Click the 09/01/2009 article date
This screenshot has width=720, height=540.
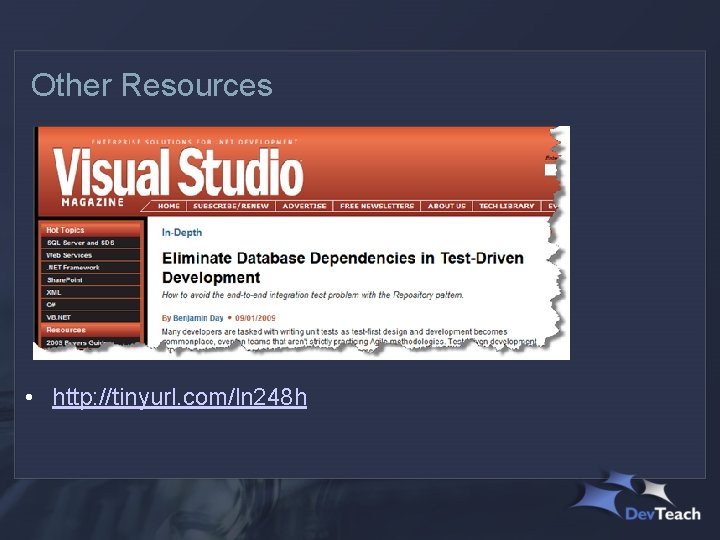255,318
